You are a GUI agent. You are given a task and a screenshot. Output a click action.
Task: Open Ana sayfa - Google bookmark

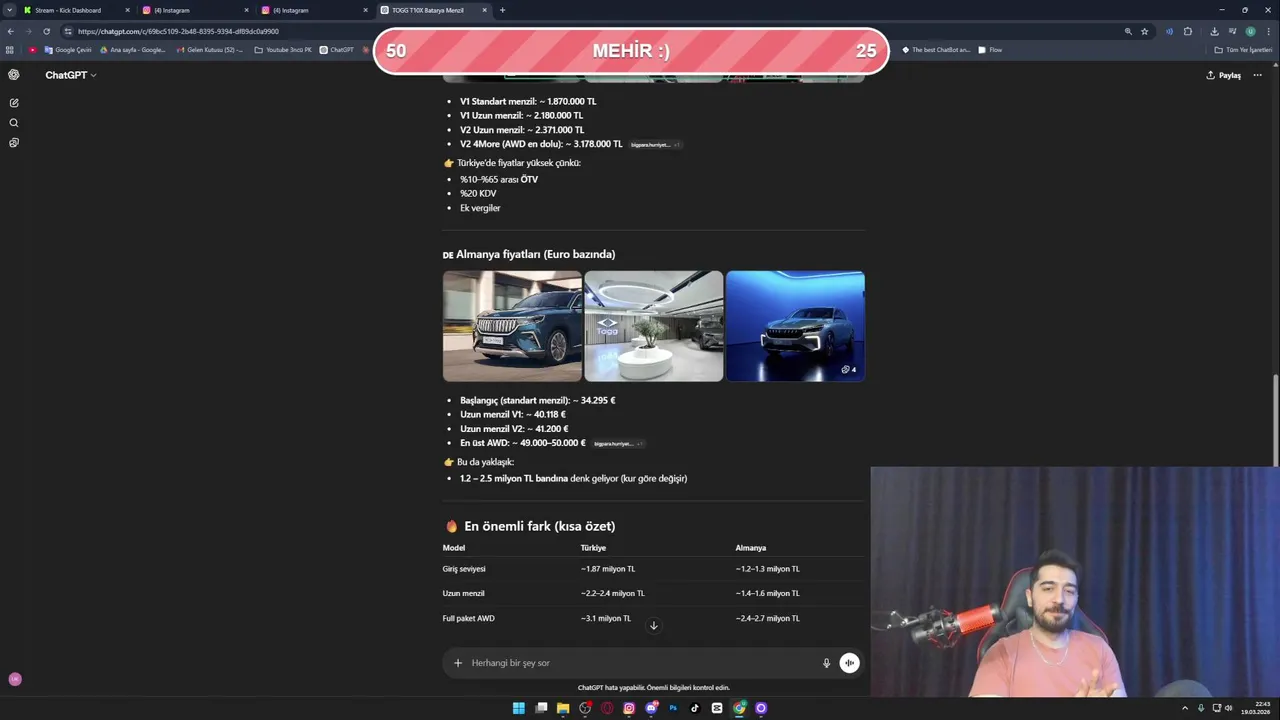pos(133,50)
